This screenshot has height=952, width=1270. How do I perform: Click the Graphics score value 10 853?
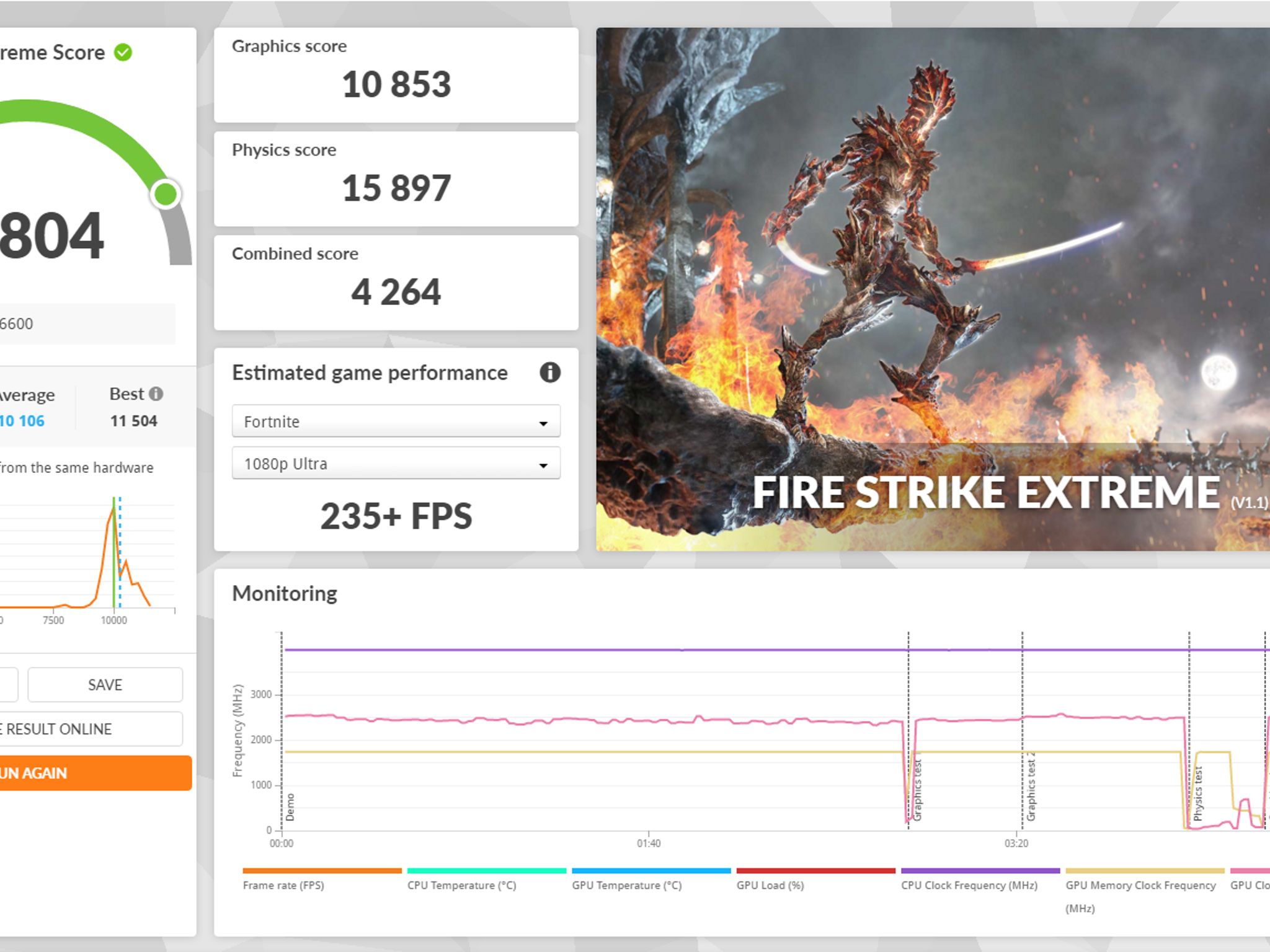click(x=396, y=84)
